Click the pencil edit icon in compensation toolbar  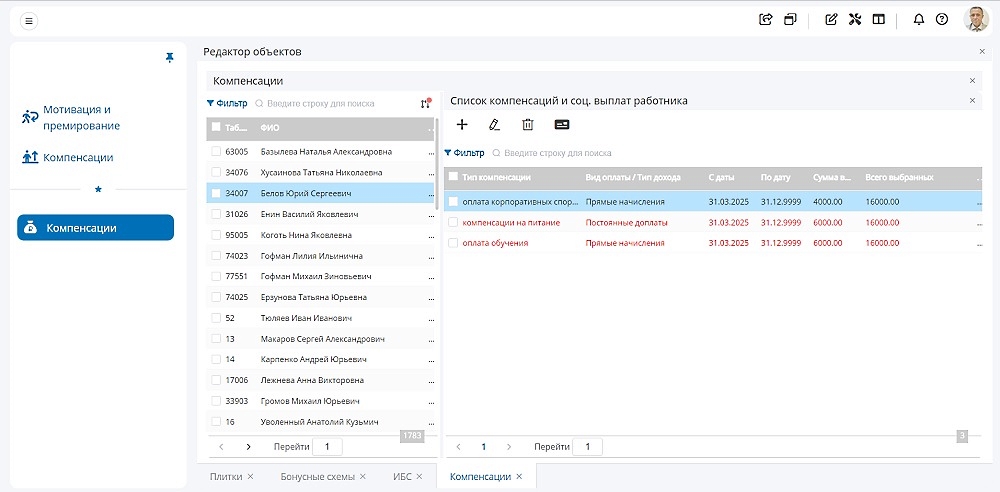click(x=494, y=125)
